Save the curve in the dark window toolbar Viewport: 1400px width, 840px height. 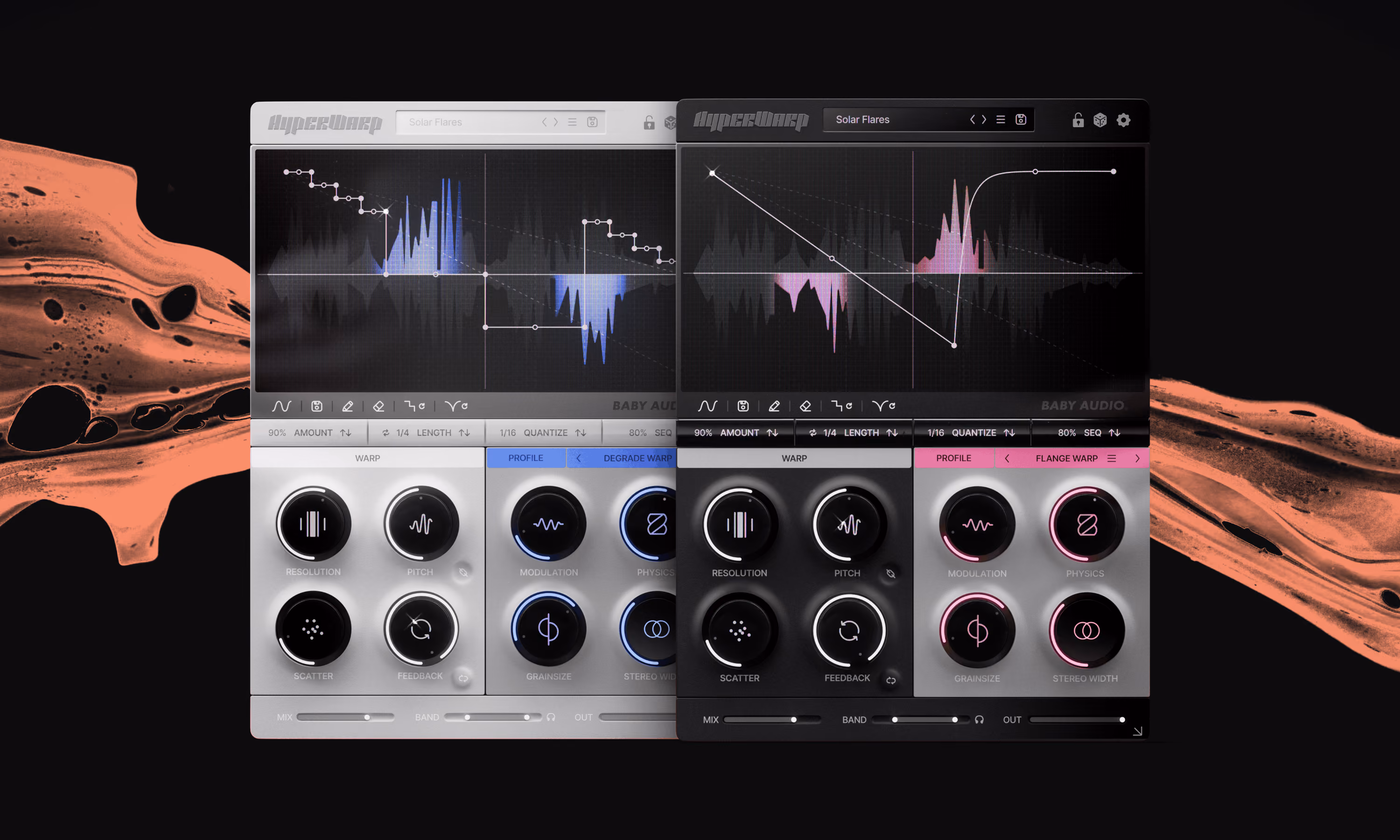[x=743, y=406]
